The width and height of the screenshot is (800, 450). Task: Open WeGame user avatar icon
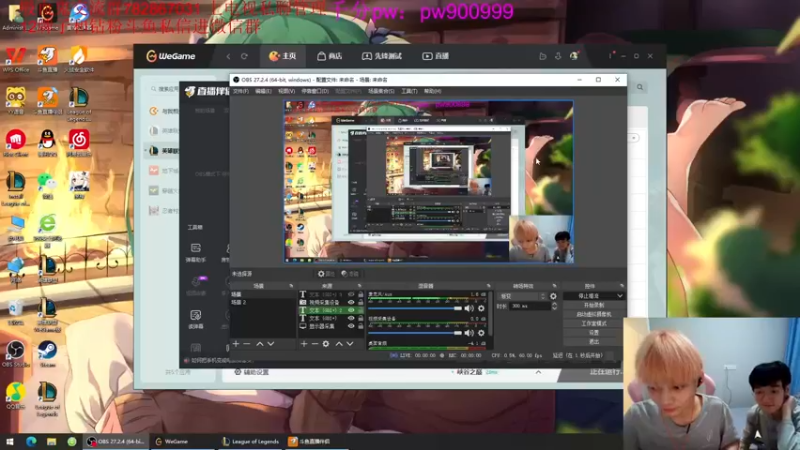pyautogui.click(x=574, y=56)
